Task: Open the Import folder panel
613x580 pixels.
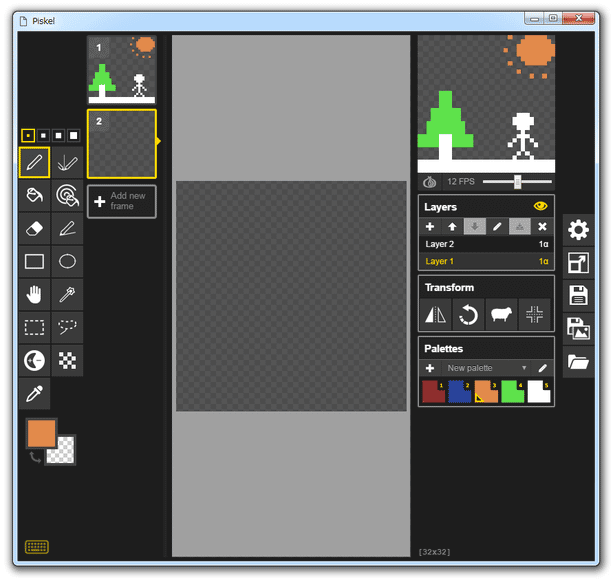Action: pyautogui.click(x=578, y=362)
